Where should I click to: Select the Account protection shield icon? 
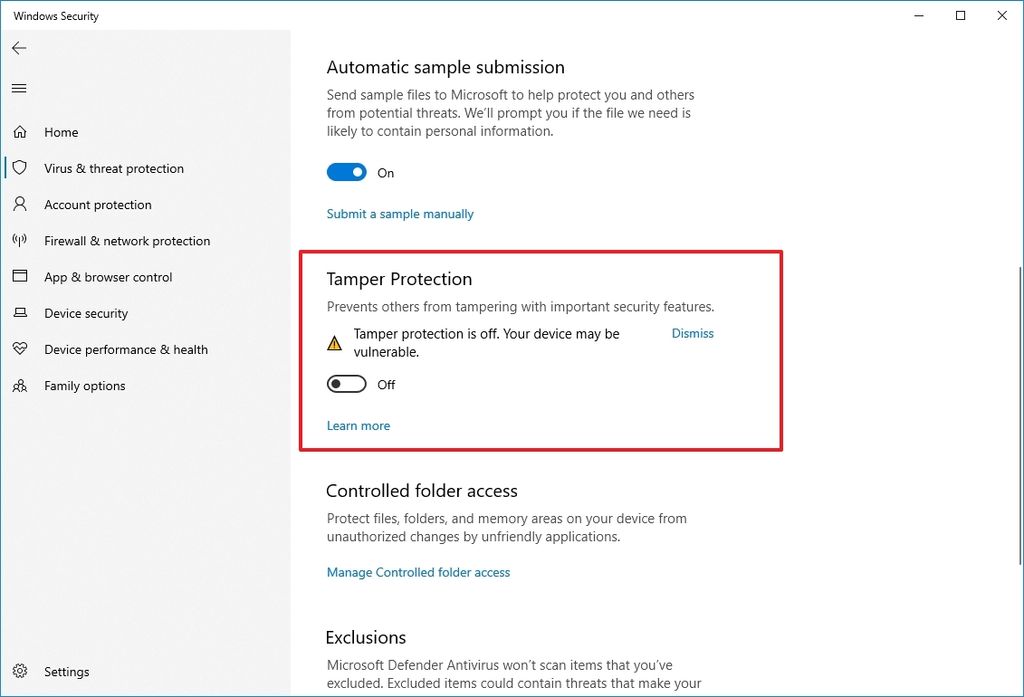pos(20,204)
